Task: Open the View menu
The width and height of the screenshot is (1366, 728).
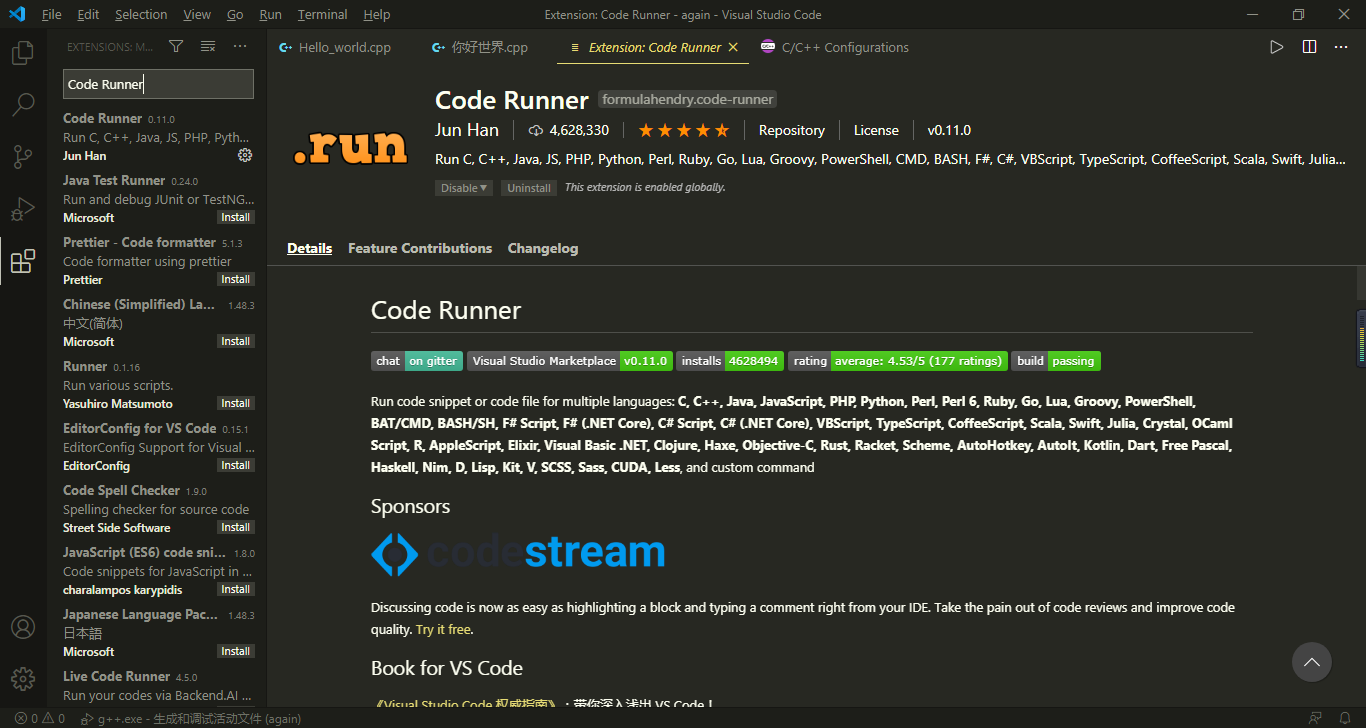Action: coord(197,15)
